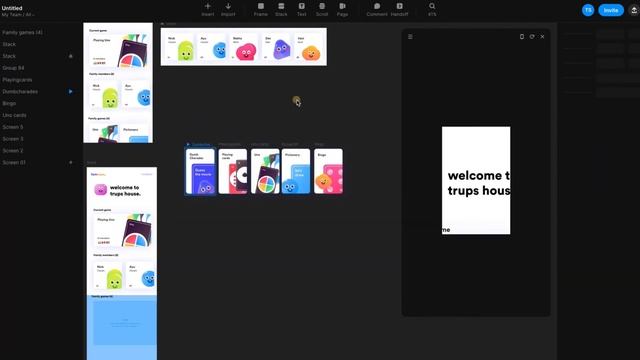
Task: Click the Invite button
Action: click(x=611, y=10)
